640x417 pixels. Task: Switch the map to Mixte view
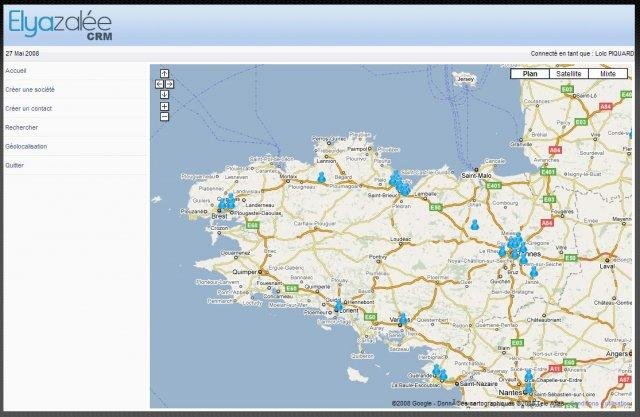pyautogui.click(x=608, y=74)
